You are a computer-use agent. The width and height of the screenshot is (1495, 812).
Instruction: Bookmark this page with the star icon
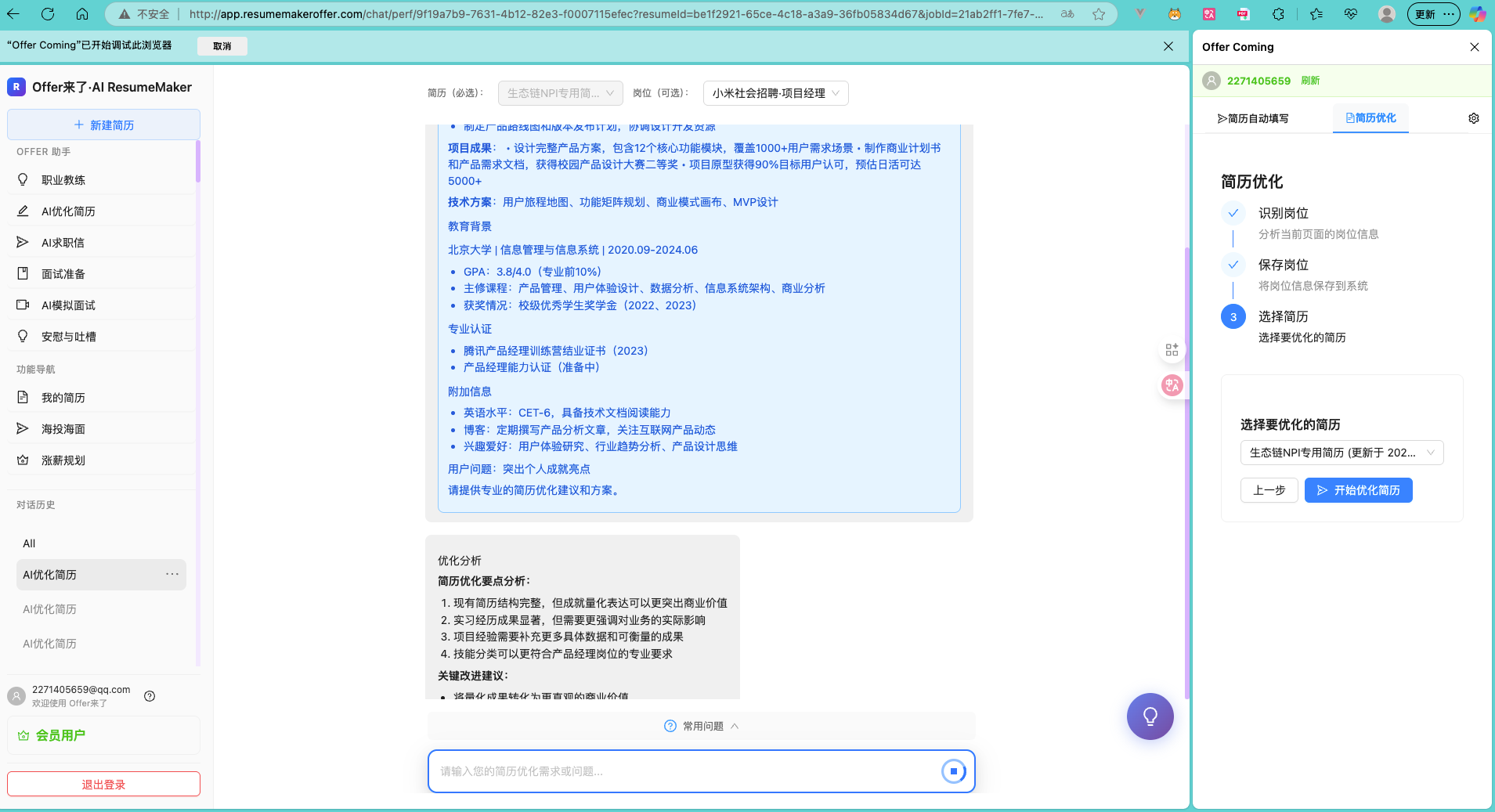(1099, 14)
